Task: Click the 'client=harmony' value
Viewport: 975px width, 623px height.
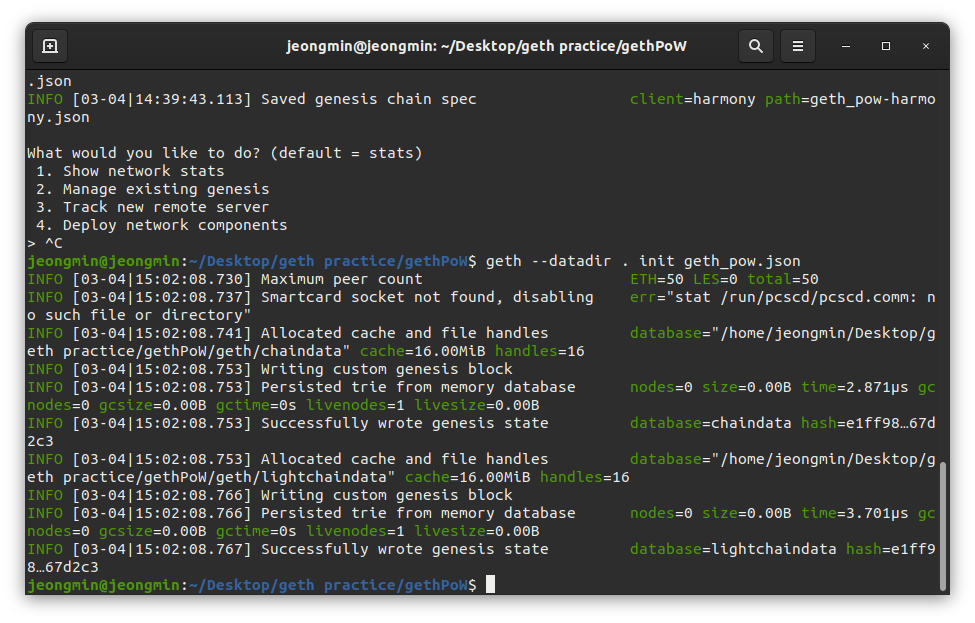Action: click(x=693, y=99)
